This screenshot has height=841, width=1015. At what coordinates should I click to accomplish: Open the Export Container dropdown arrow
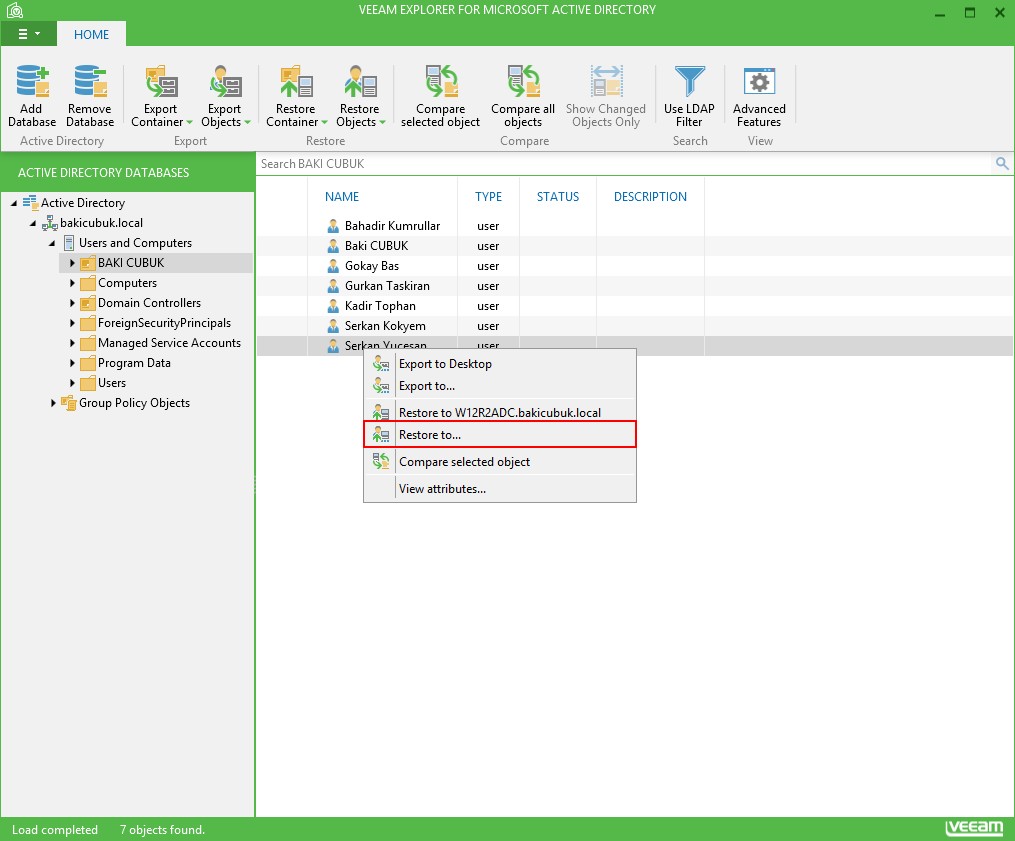(189, 122)
